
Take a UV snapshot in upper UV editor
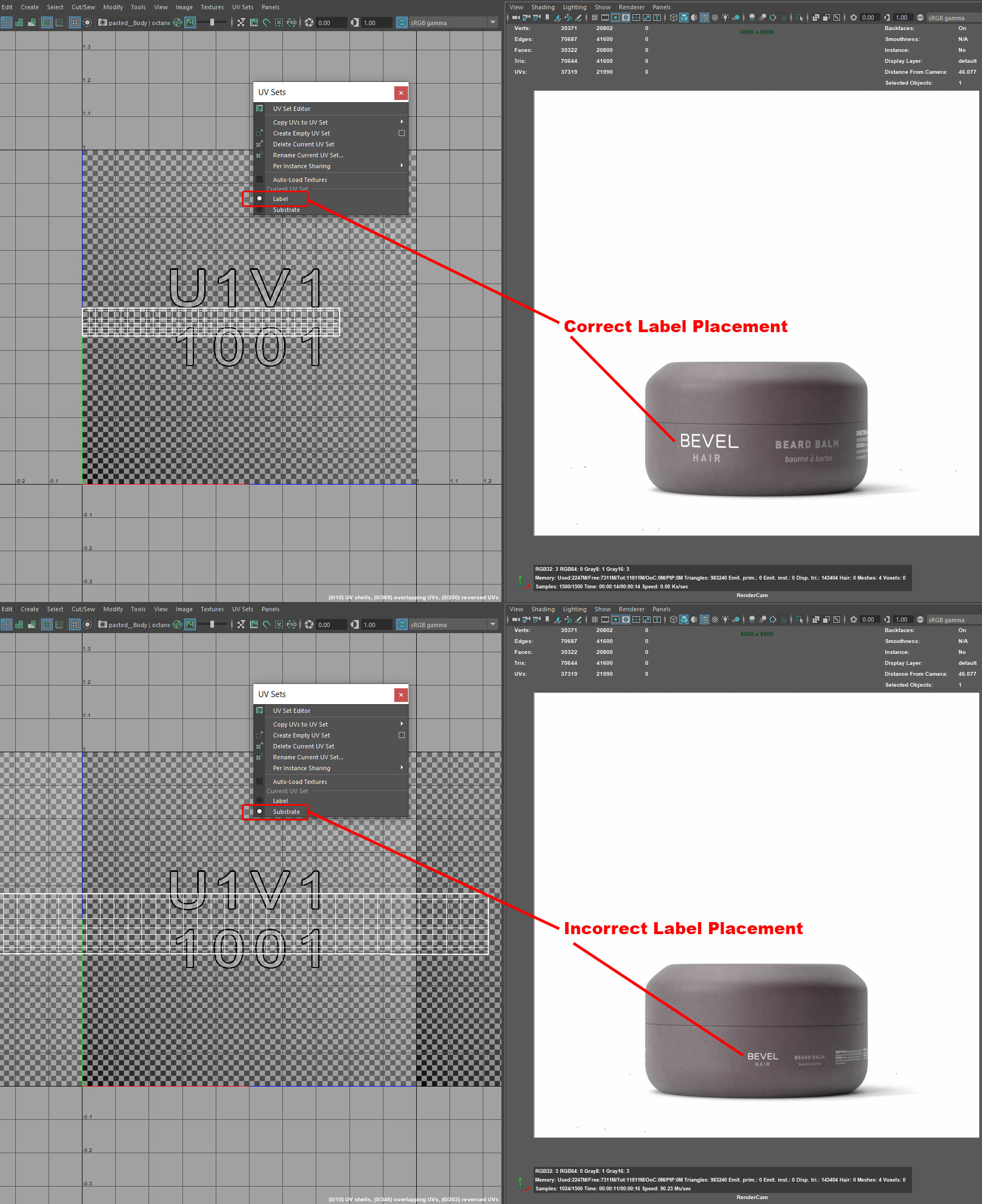(x=102, y=22)
